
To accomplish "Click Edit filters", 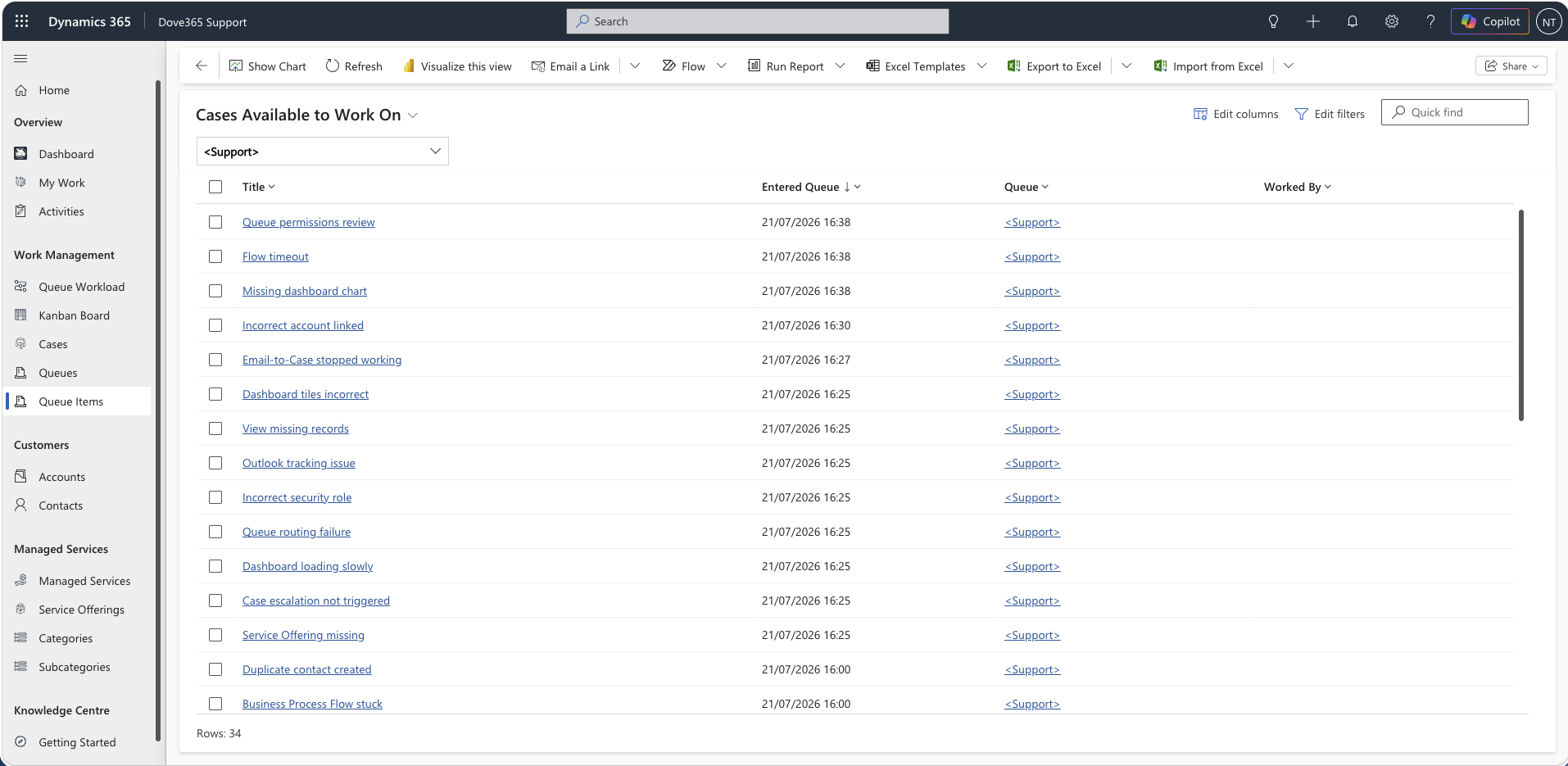I will [1330, 114].
